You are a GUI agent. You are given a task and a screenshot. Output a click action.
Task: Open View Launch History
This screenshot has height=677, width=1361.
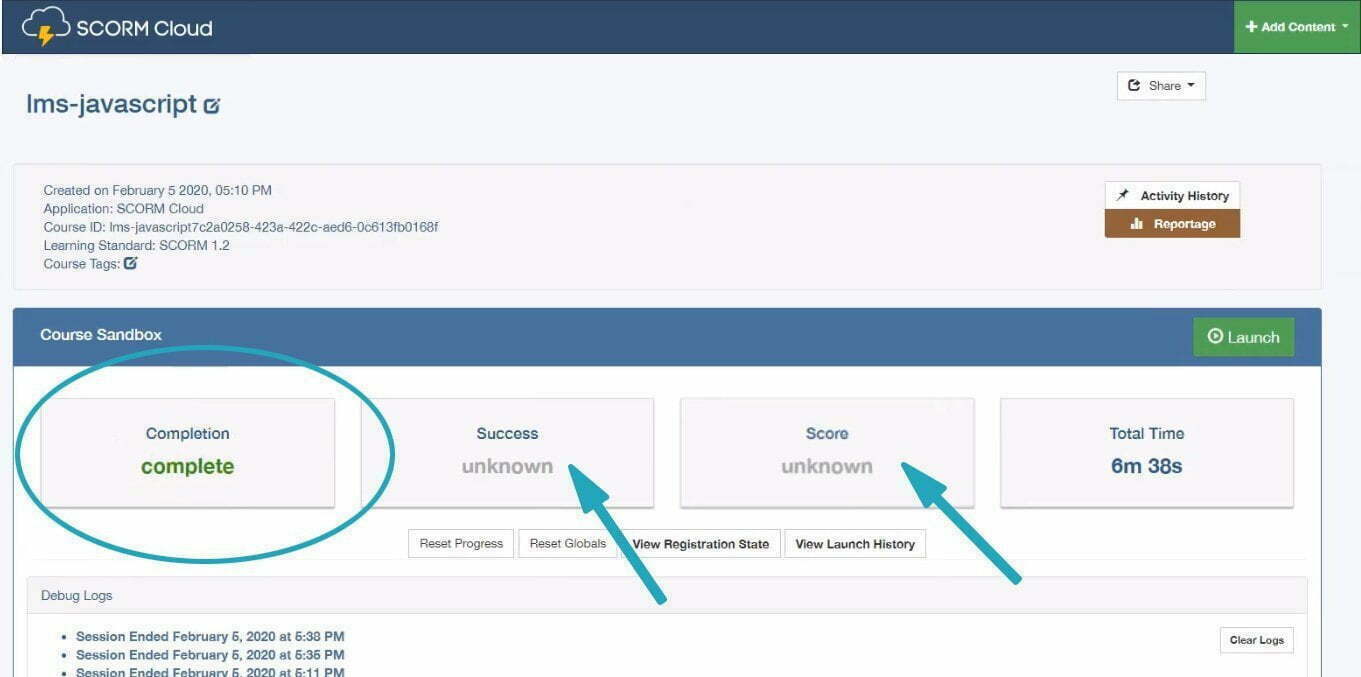click(855, 544)
